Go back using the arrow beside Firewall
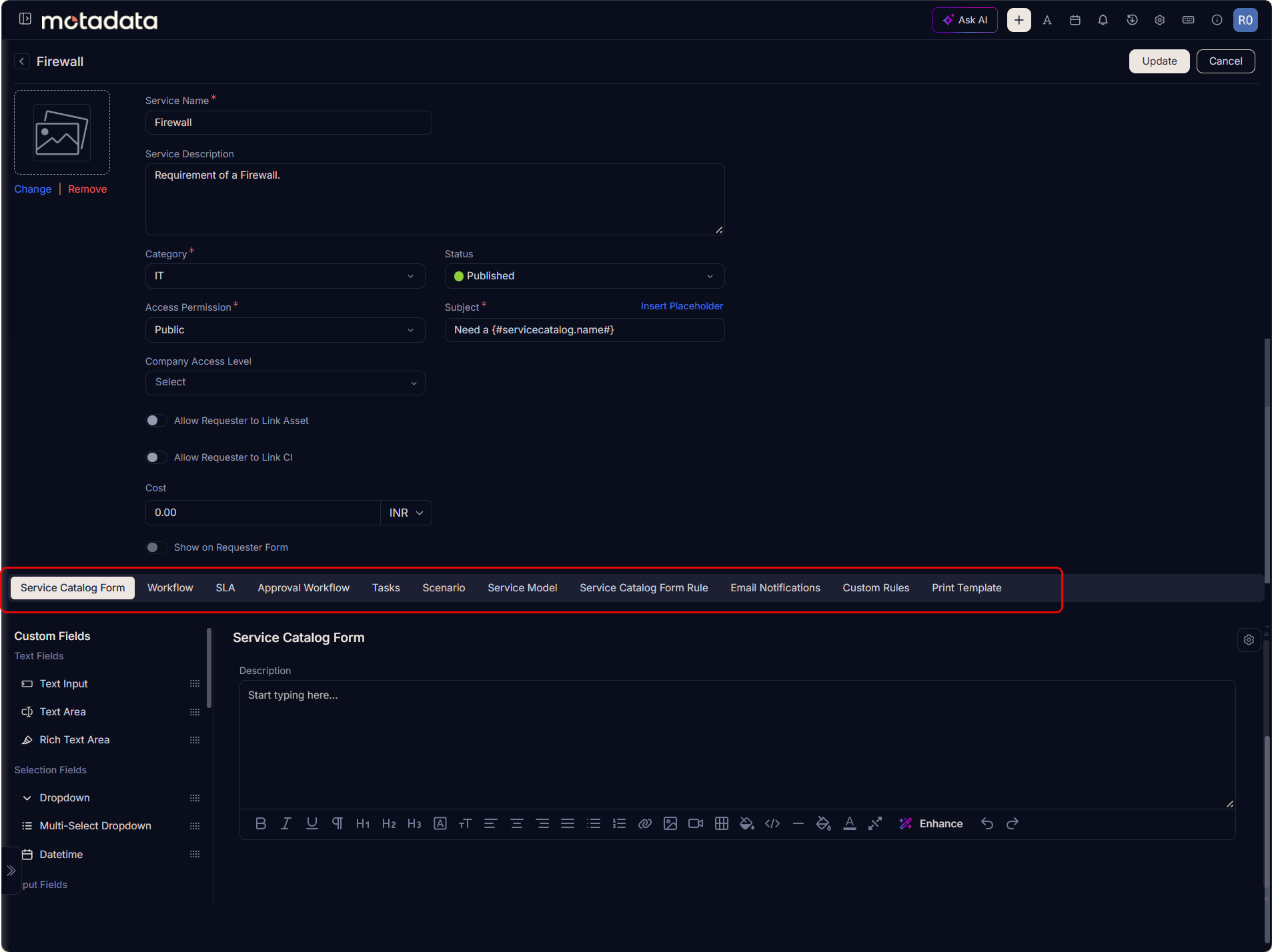1272x952 pixels. click(x=22, y=61)
